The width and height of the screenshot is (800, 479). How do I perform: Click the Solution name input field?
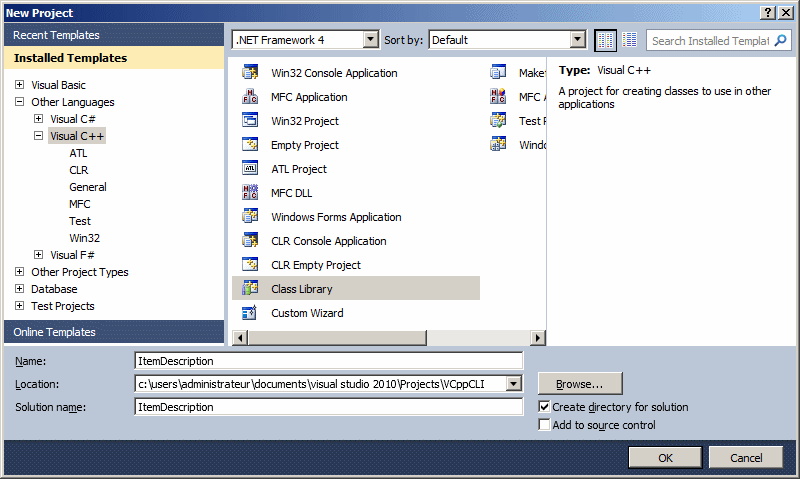click(x=329, y=407)
